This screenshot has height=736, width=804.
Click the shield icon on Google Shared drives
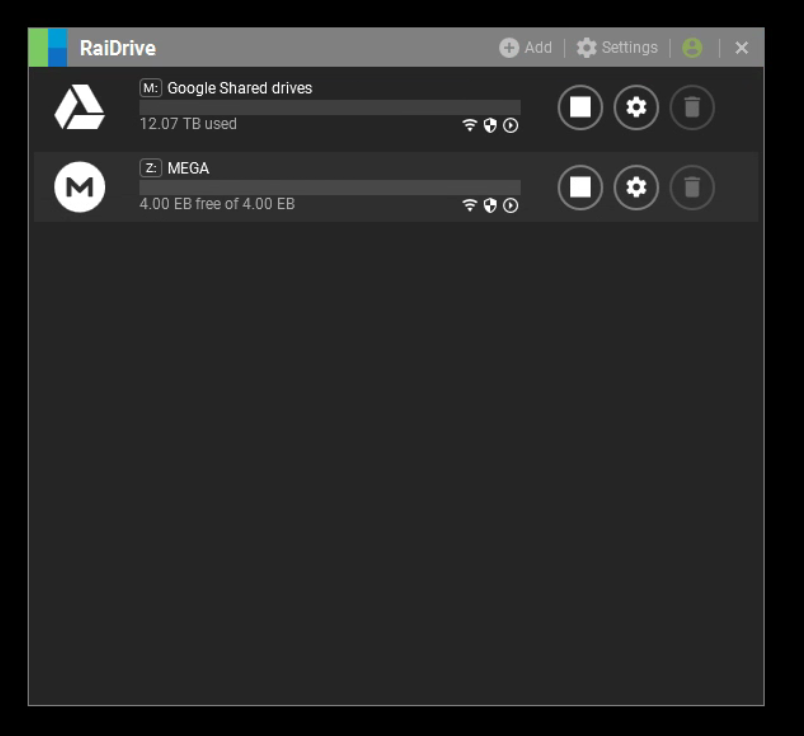490,125
